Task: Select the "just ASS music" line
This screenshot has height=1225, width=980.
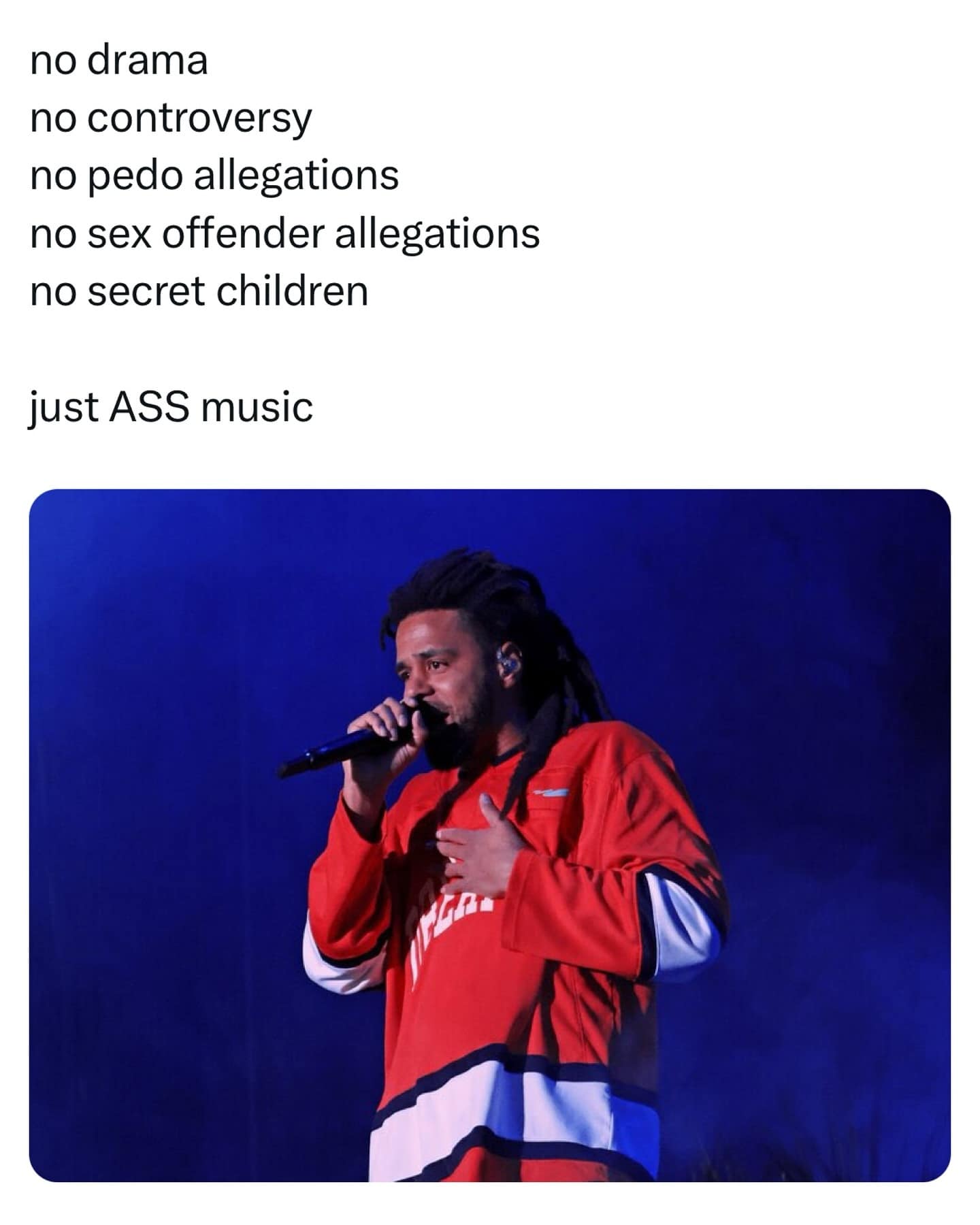Action: pyautogui.click(x=171, y=407)
